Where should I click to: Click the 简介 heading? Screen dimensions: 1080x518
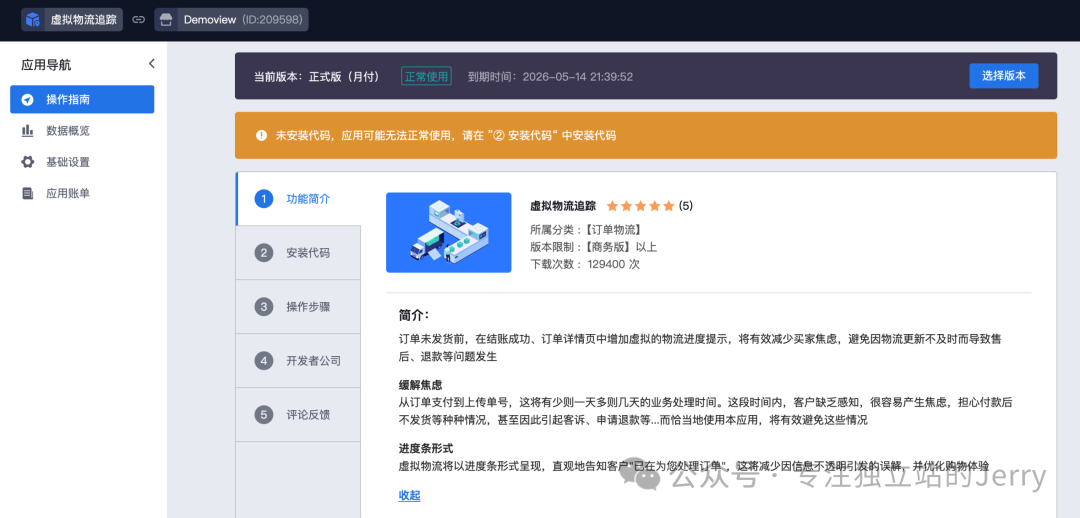pos(413,315)
